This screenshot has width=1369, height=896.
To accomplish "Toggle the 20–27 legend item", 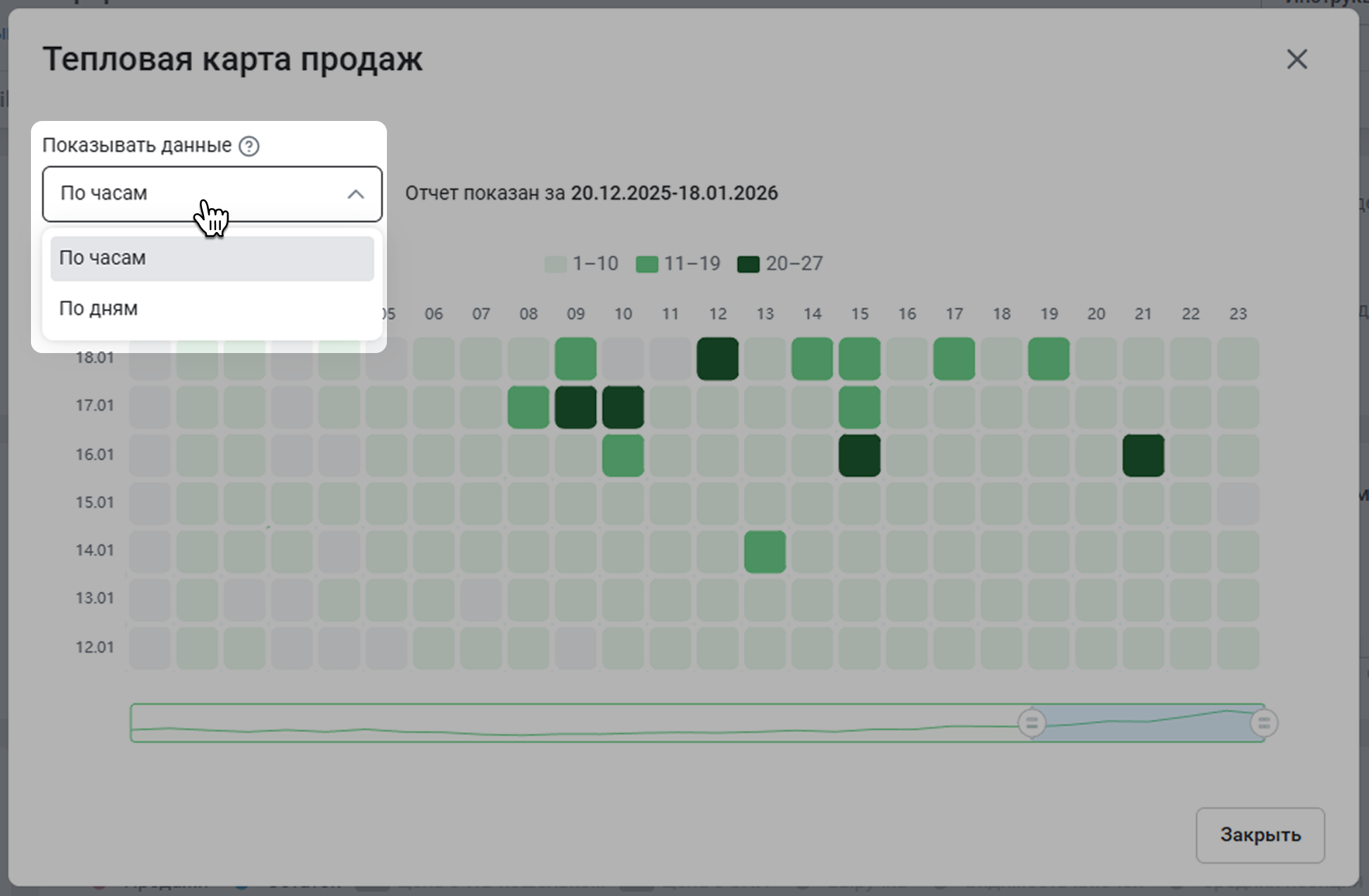I will [x=779, y=264].
